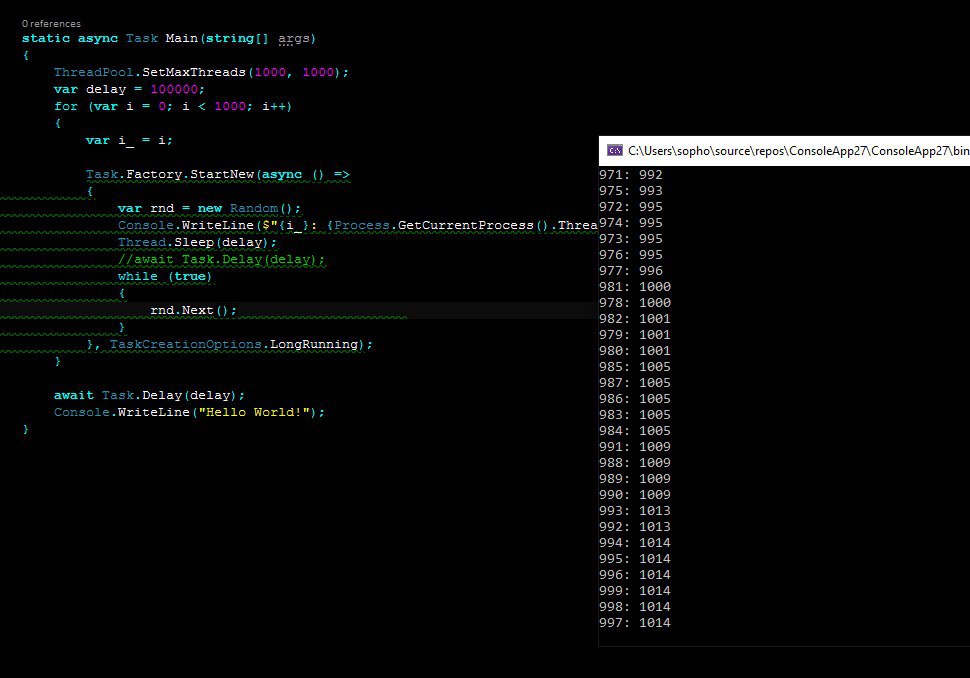
Task: Click the 'while (true)' statement
Action: tap(165, 277)
